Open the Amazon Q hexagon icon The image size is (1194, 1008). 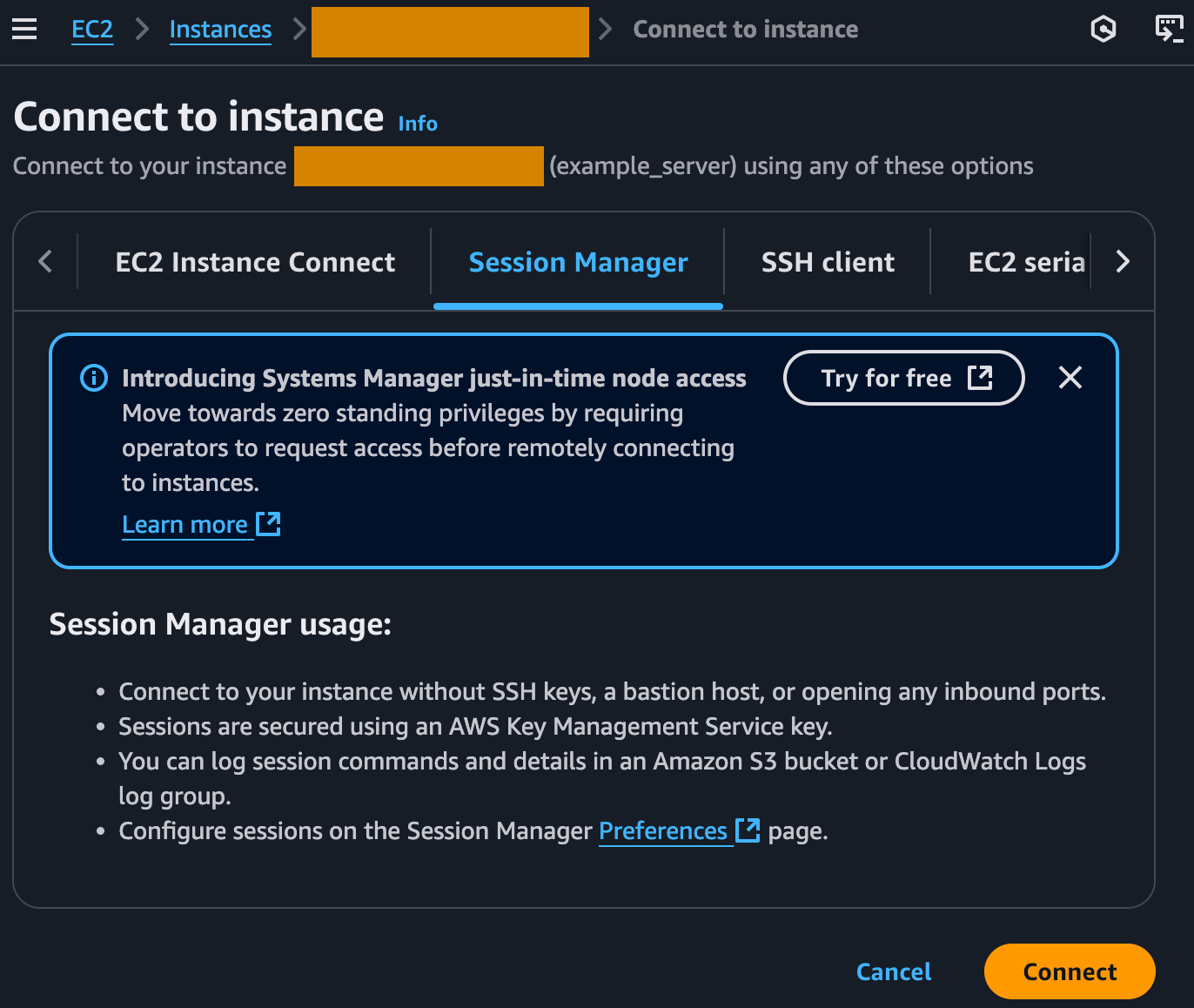[x=1103, y=30]
